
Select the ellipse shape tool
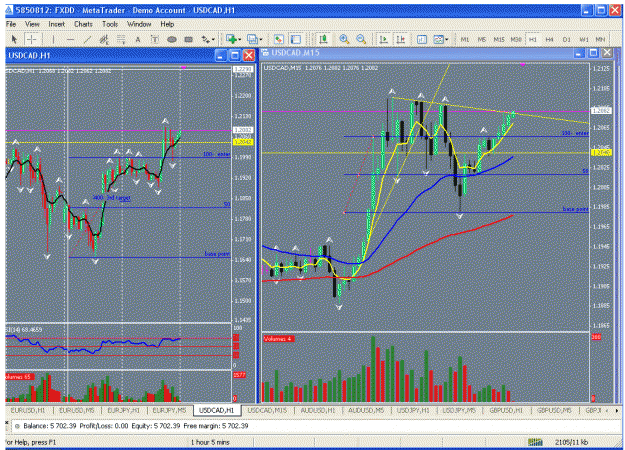[172, 39]
